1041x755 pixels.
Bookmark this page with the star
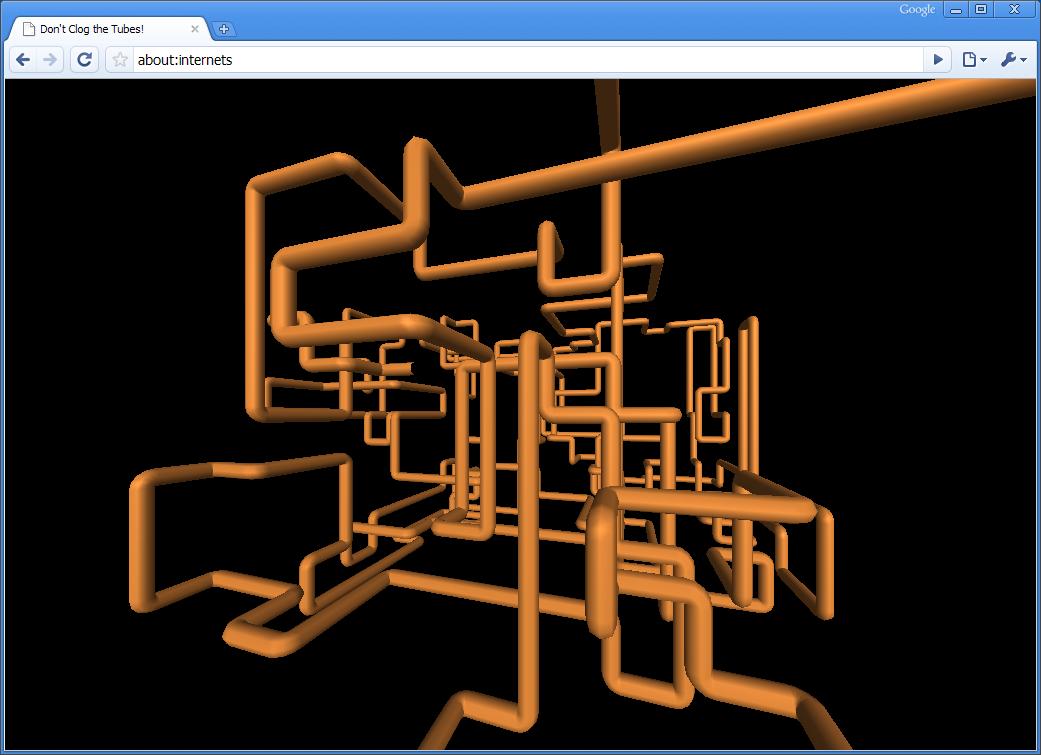coord(120,60)
